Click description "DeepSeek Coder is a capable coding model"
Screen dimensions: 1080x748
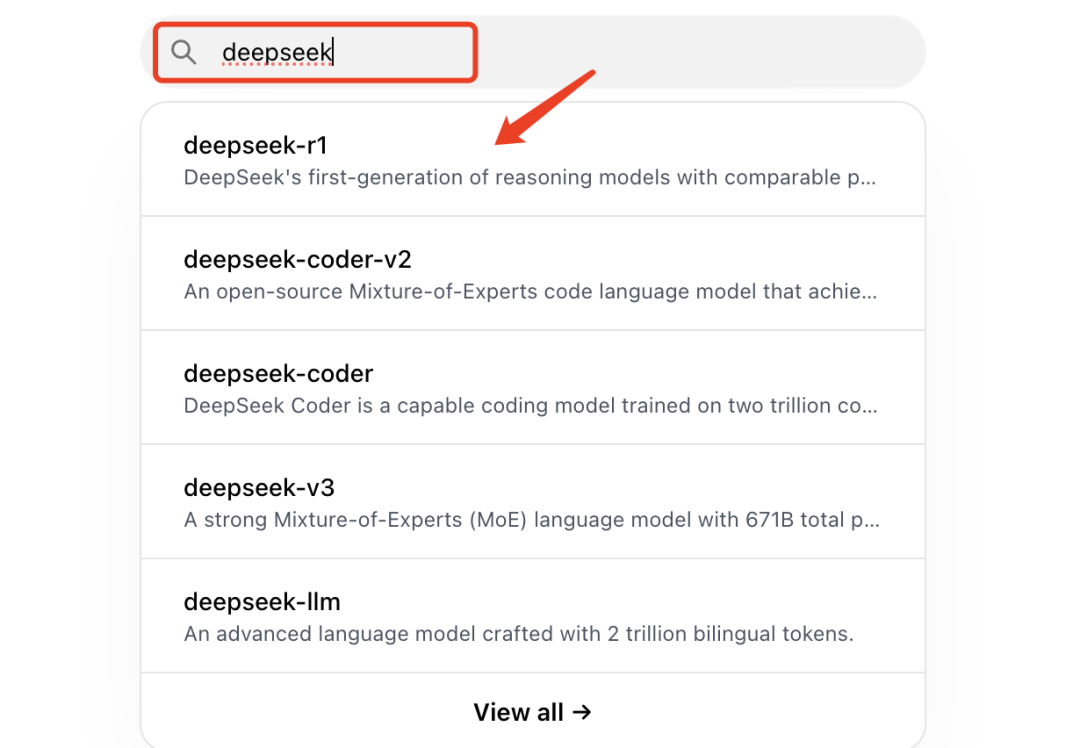(530, 406)
